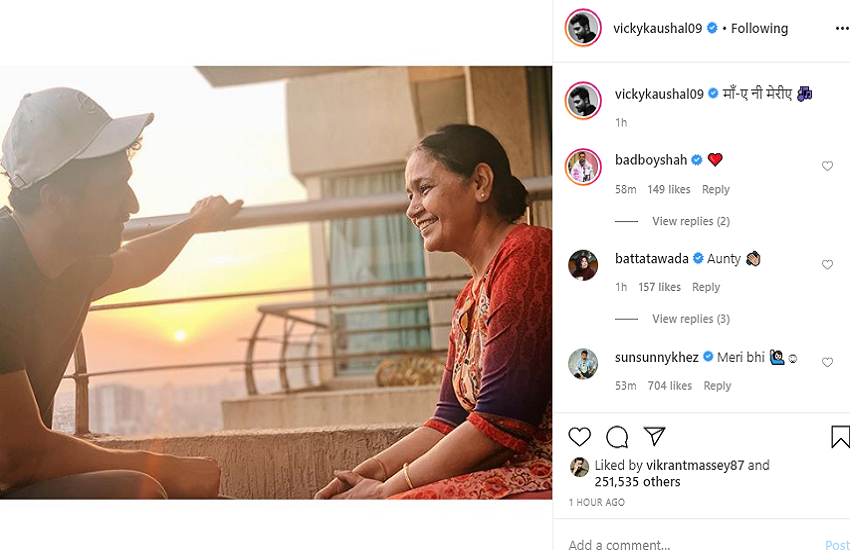Open sunsunnykhez's profile avatar
Viewport: 850px width, 550px height.
[583, 363]
